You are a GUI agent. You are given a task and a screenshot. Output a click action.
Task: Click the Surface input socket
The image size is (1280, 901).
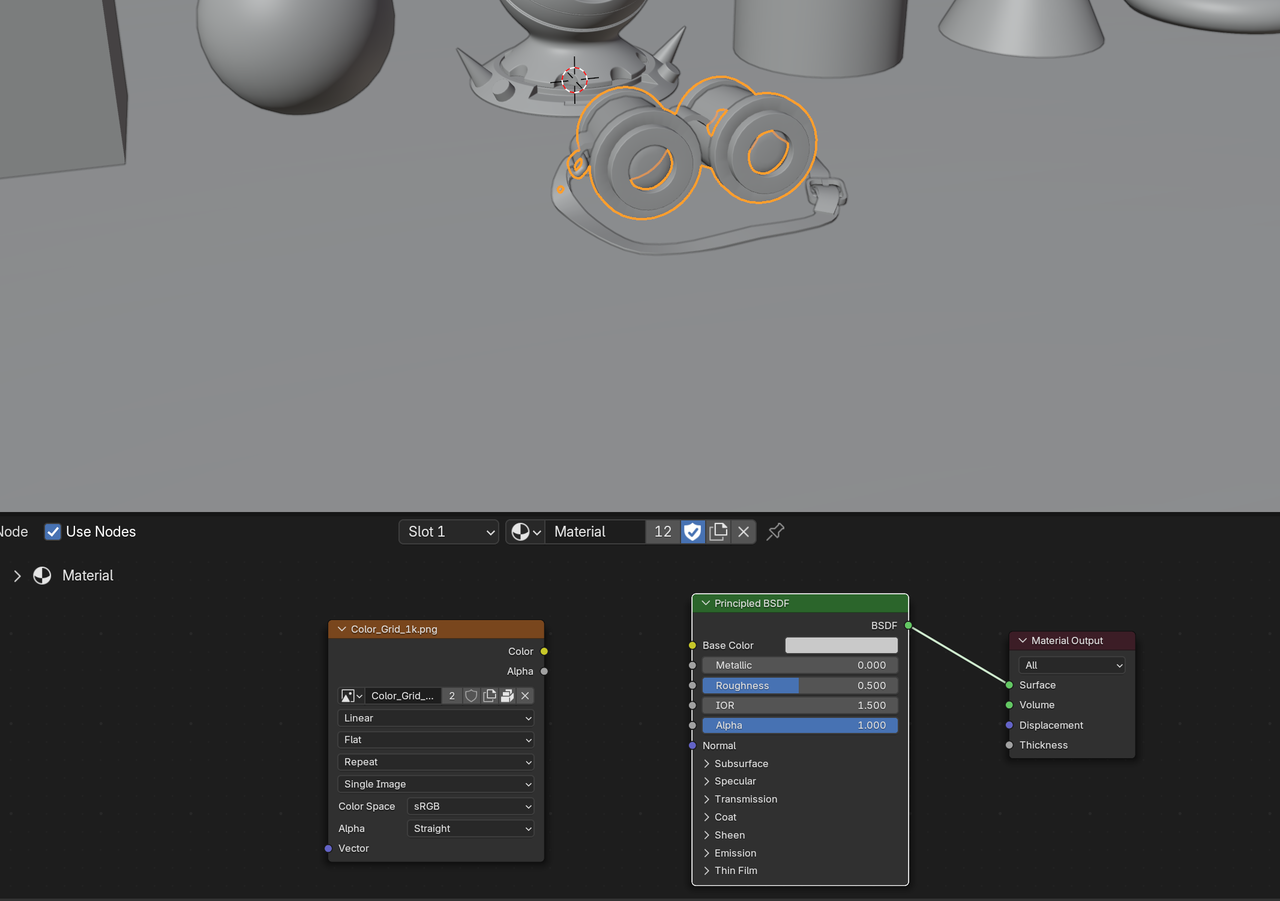(1009, 685)
